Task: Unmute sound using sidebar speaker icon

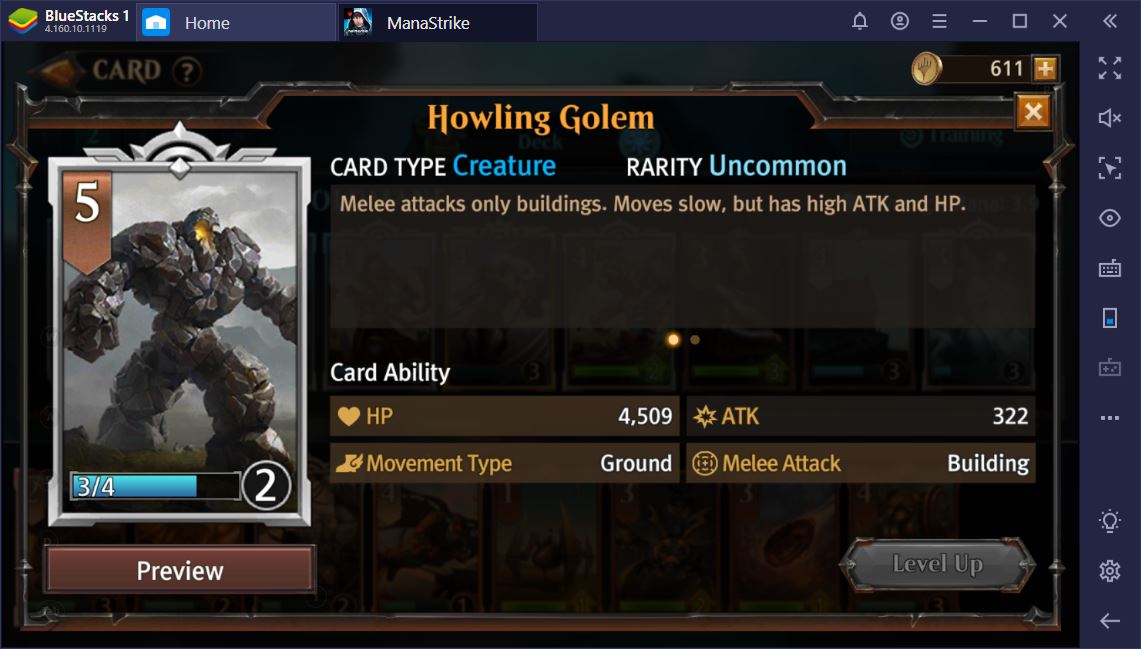Action: (x=1109, y=118)
